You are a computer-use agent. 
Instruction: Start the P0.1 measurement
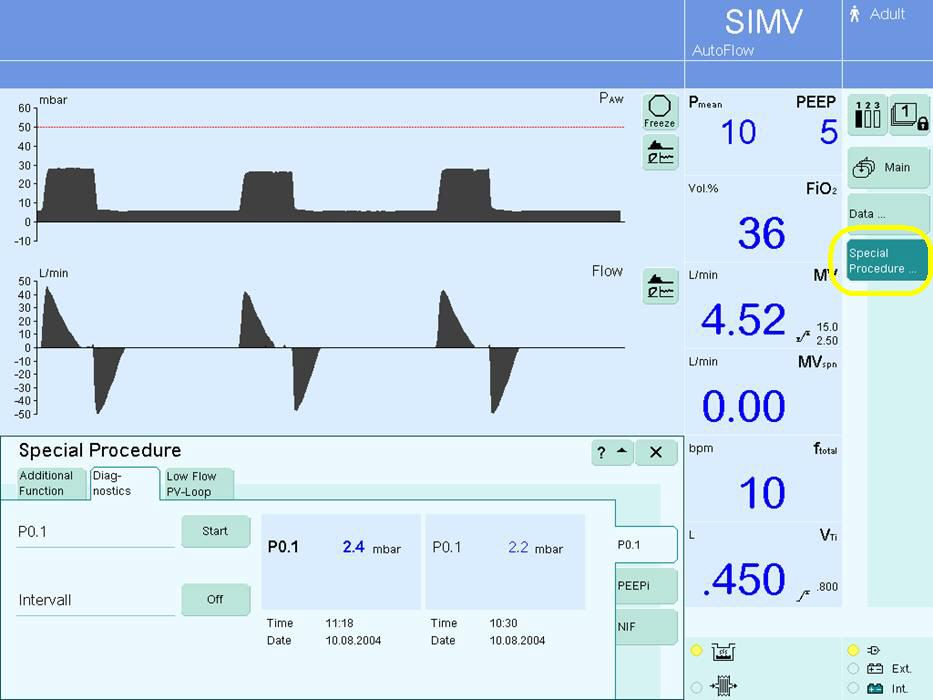point(215,531)
